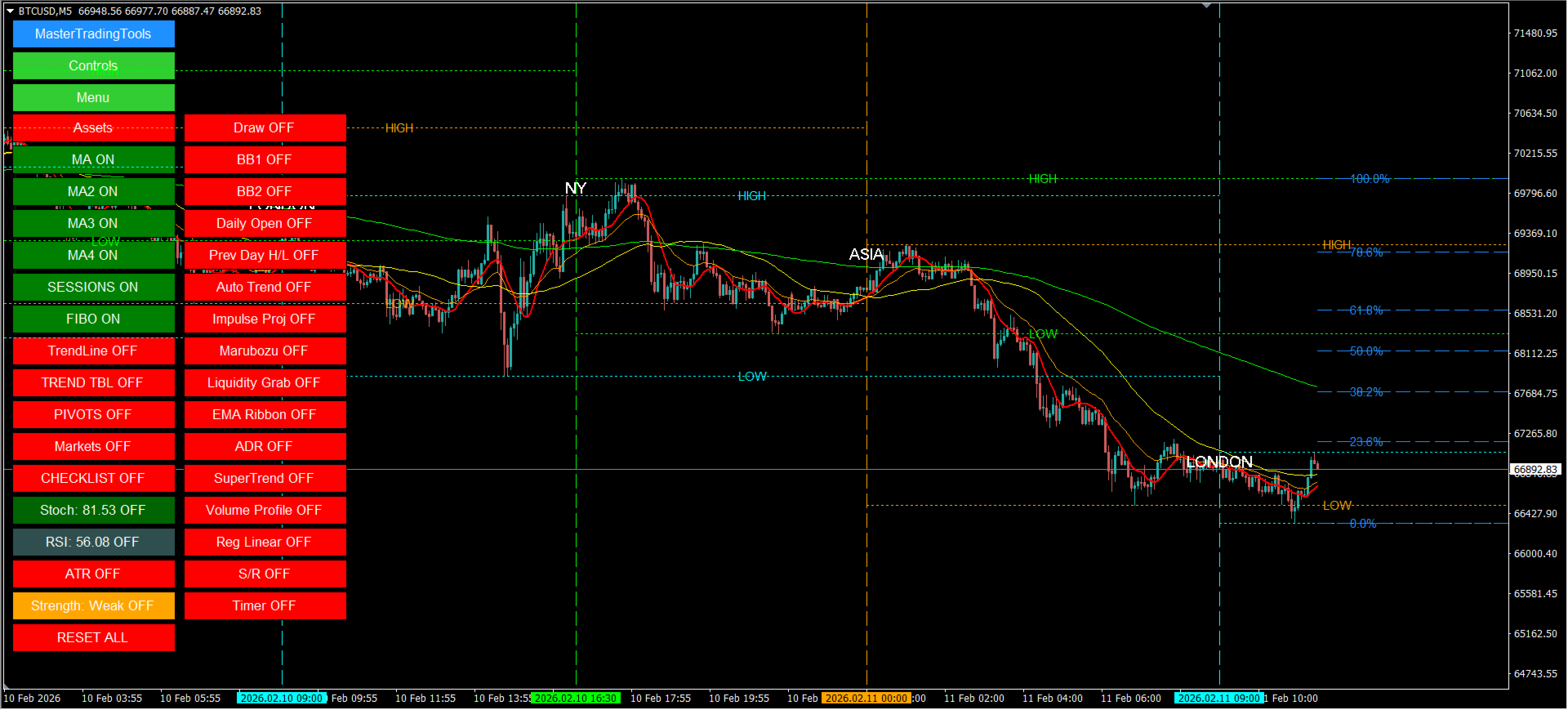Enable the Daily Open OFF line

265,224
